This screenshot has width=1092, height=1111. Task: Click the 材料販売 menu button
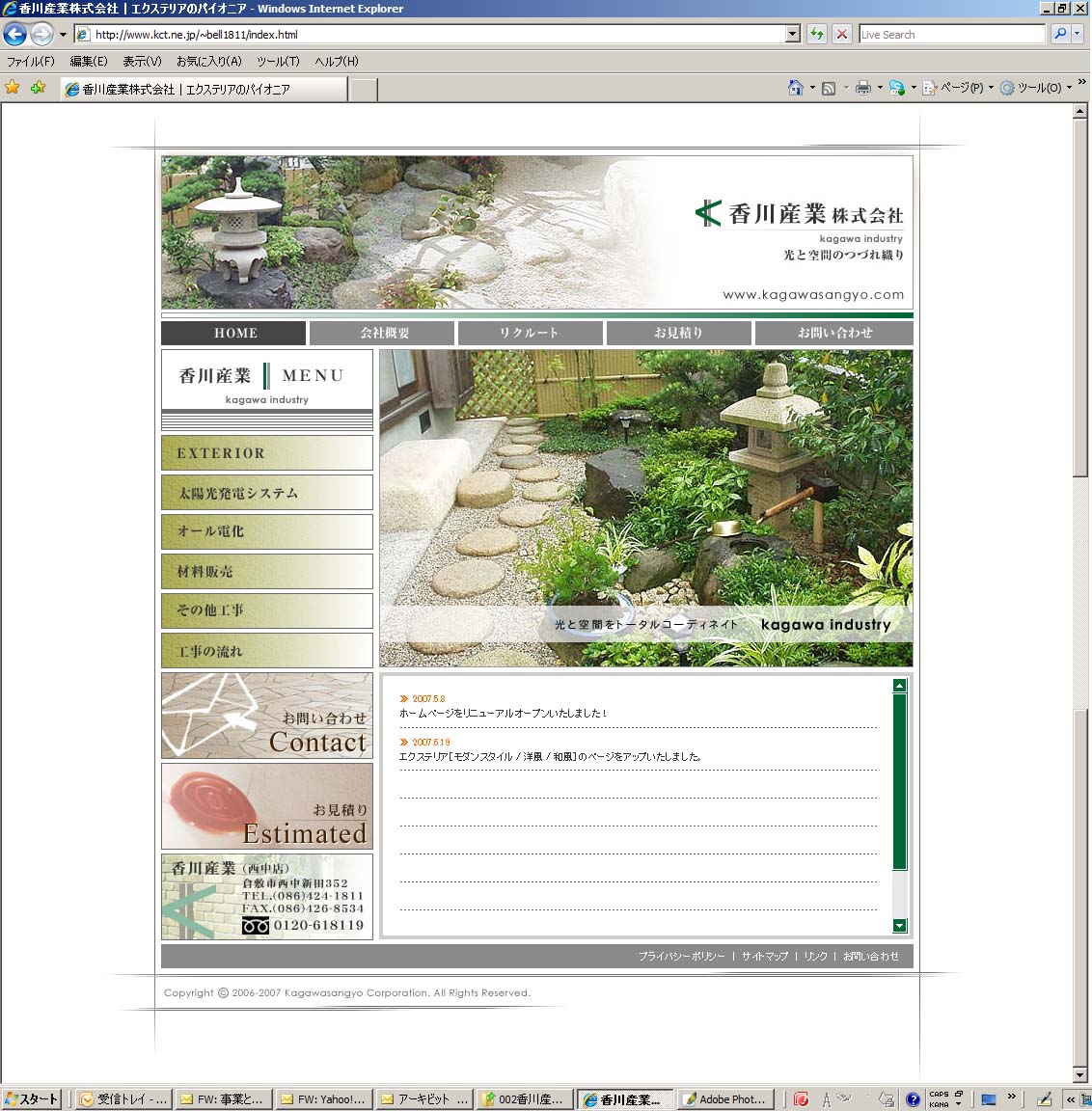click(266, 571)
